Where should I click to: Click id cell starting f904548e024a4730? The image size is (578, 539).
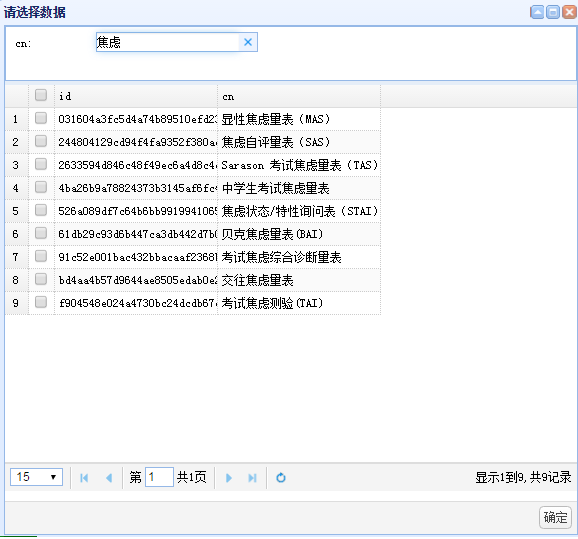pos(136,303)
